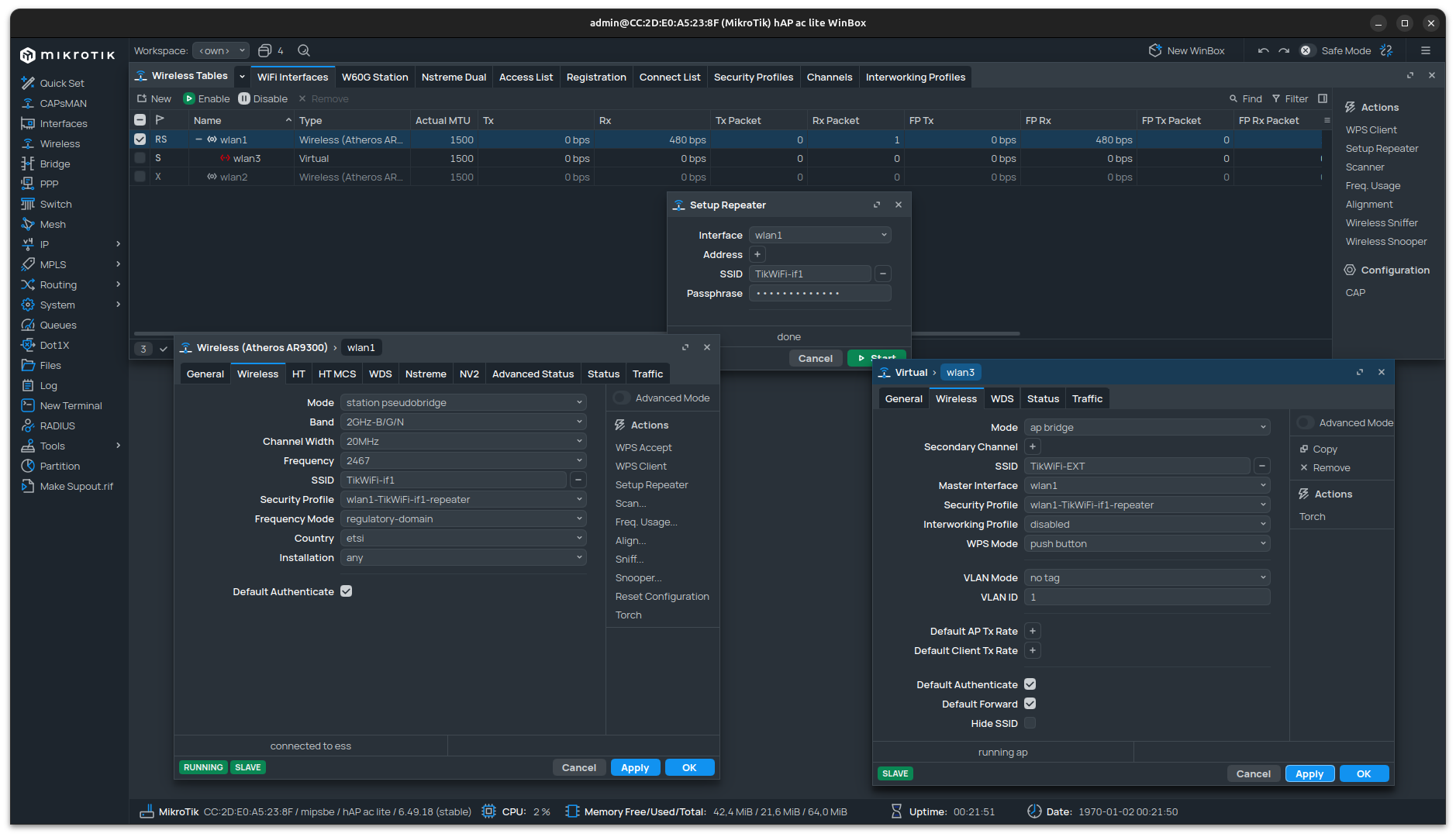Screen dimensions: 1456x837
Task: Open the CAPsMAN sidebar icon
Action: [28, 103]
